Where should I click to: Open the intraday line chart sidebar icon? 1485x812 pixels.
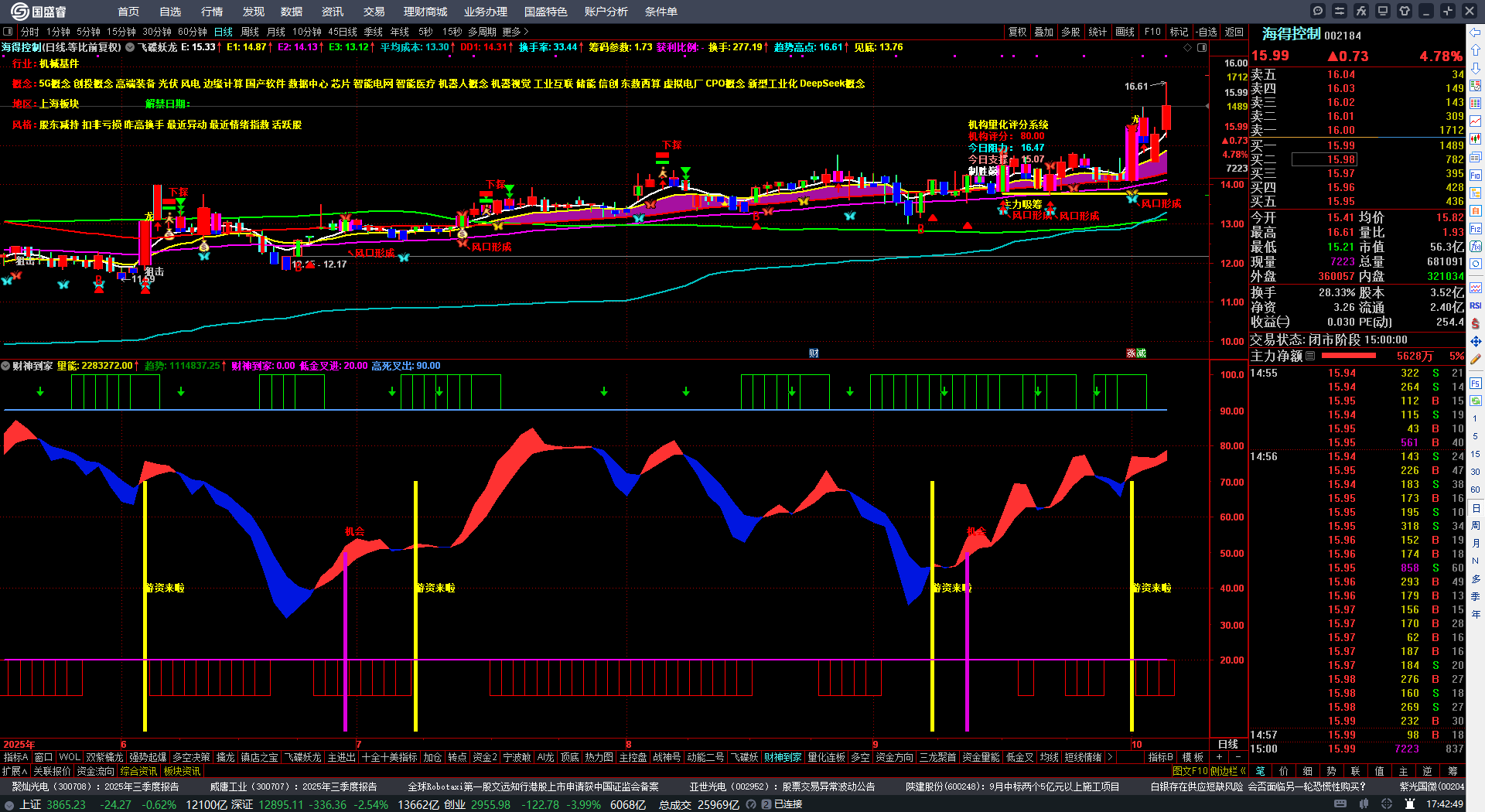tap(1476, 121)
